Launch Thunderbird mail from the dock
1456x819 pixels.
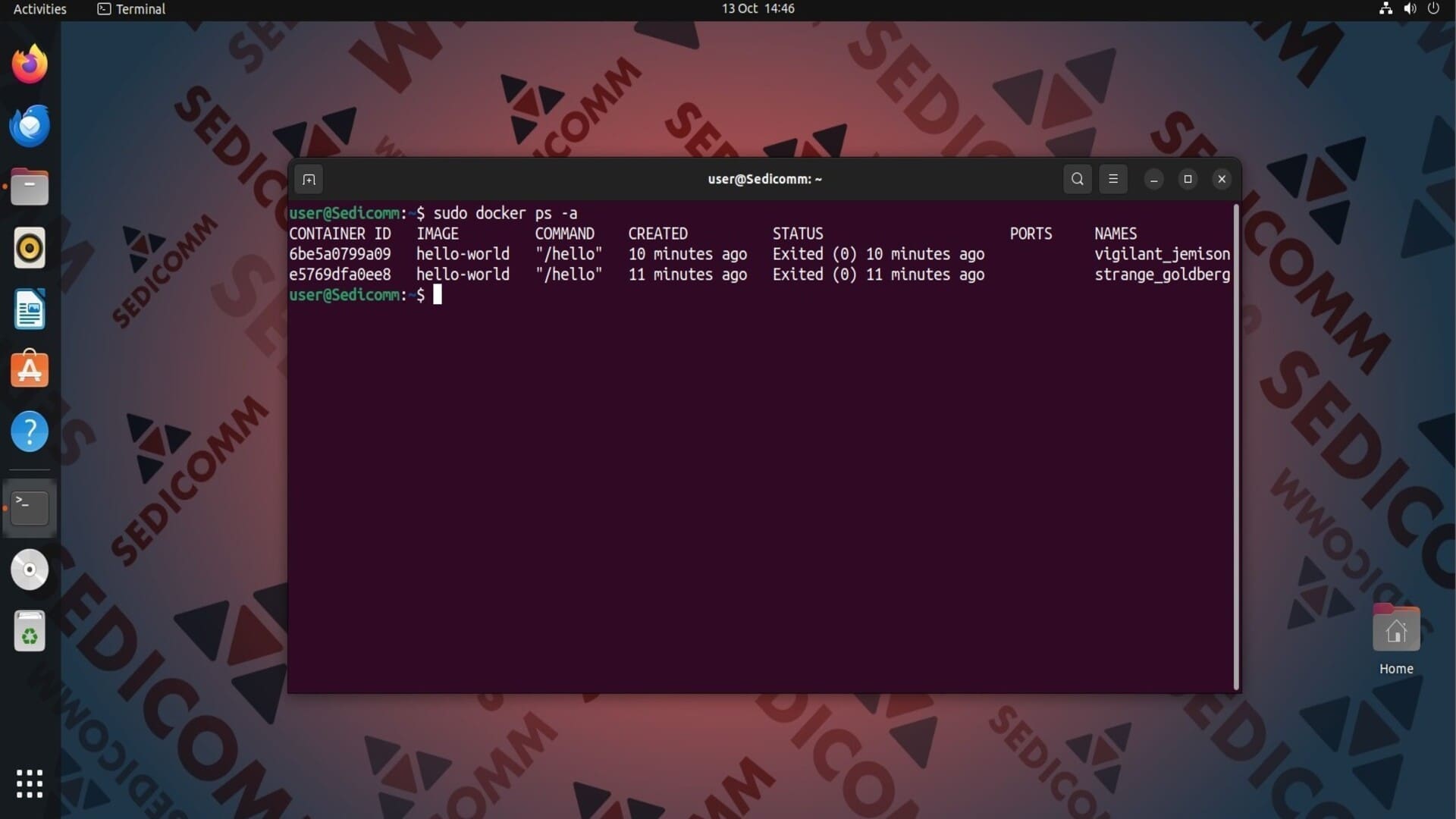pos(30,125)
